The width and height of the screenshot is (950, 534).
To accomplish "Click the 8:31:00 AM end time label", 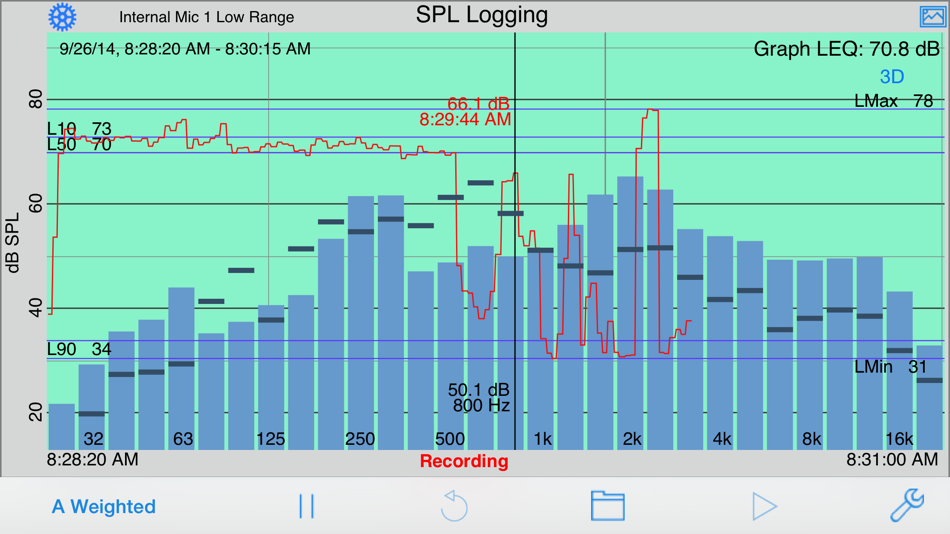I will 892,460.
